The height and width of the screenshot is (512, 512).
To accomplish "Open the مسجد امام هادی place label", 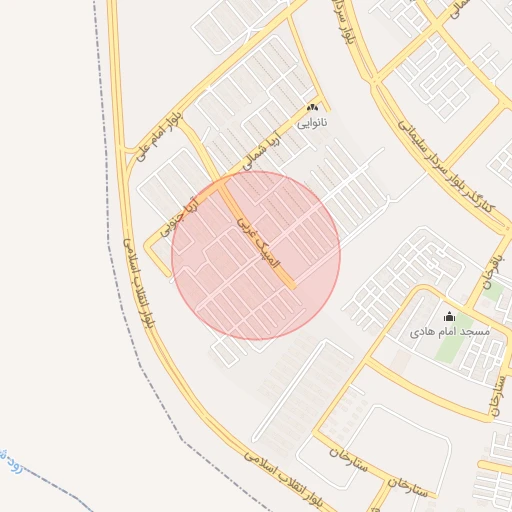I will pyautogui.click(x=450, y=332).
